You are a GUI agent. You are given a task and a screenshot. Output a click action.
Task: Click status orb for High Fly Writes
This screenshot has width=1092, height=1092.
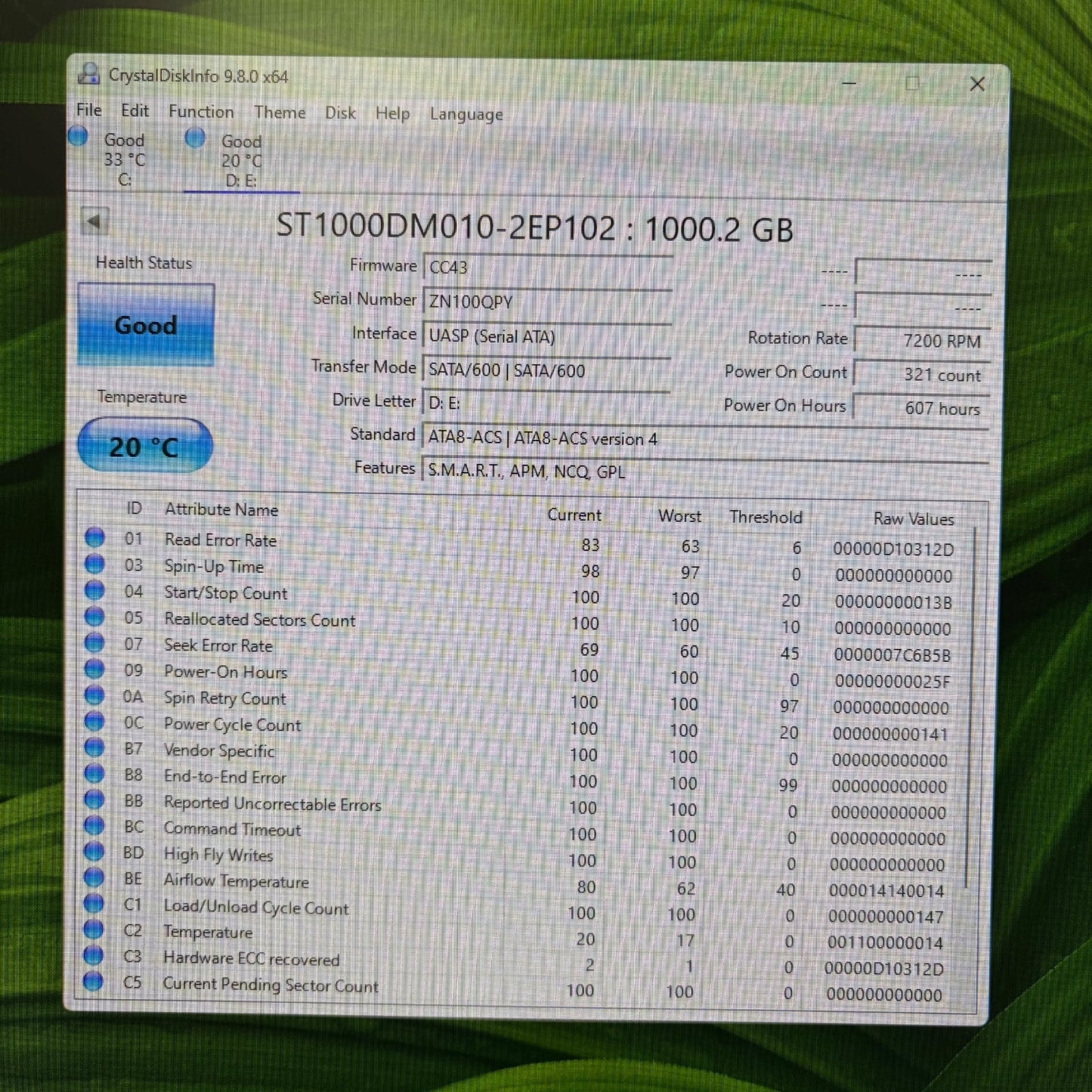94,852
